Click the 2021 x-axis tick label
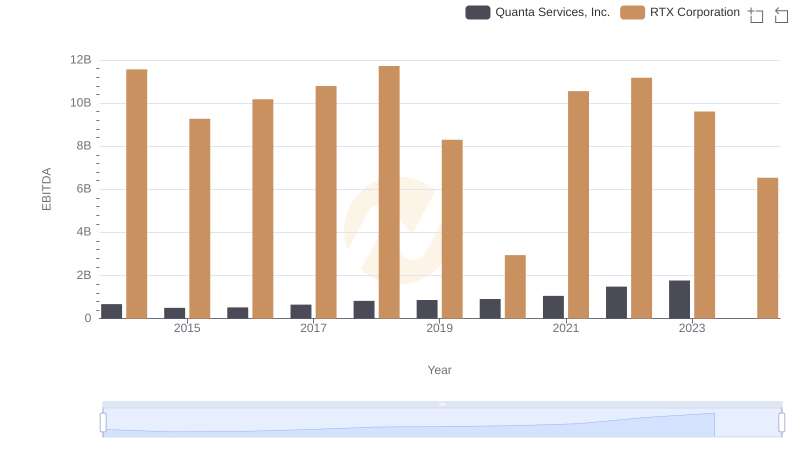The height and width of the screenshot is (461, 800). pos(565,328)
